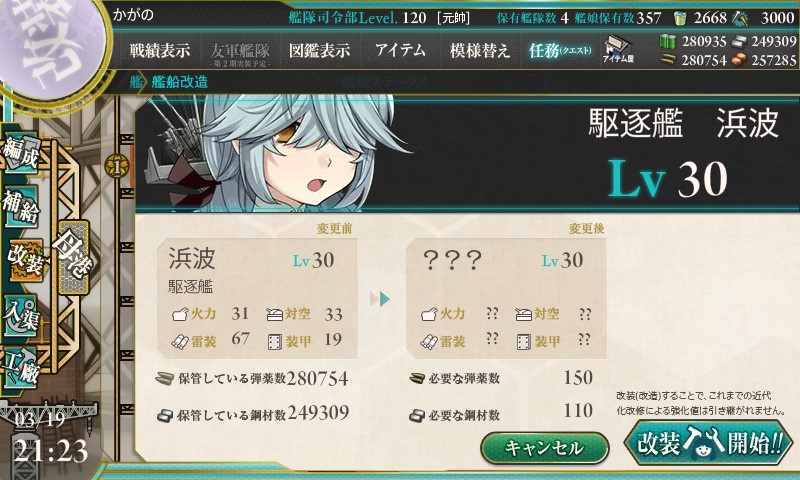The width and height of the screenshot is (800, 480).
Task: Open 模様替え furniture menu
Action: [480, 50]
